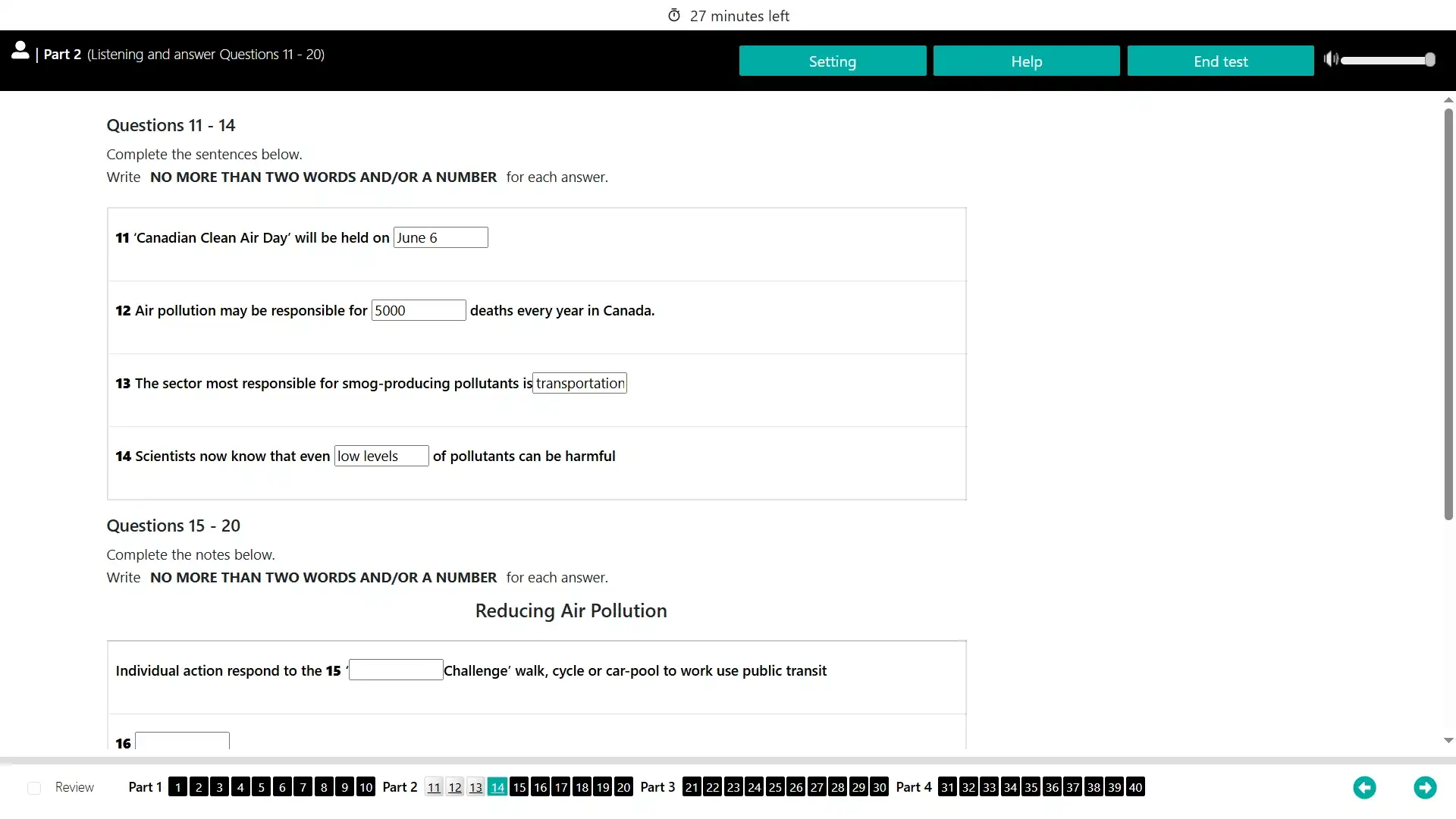1456x819 pixels.
Task: Adjust the volume slider
Action: tap(1386, 60)
